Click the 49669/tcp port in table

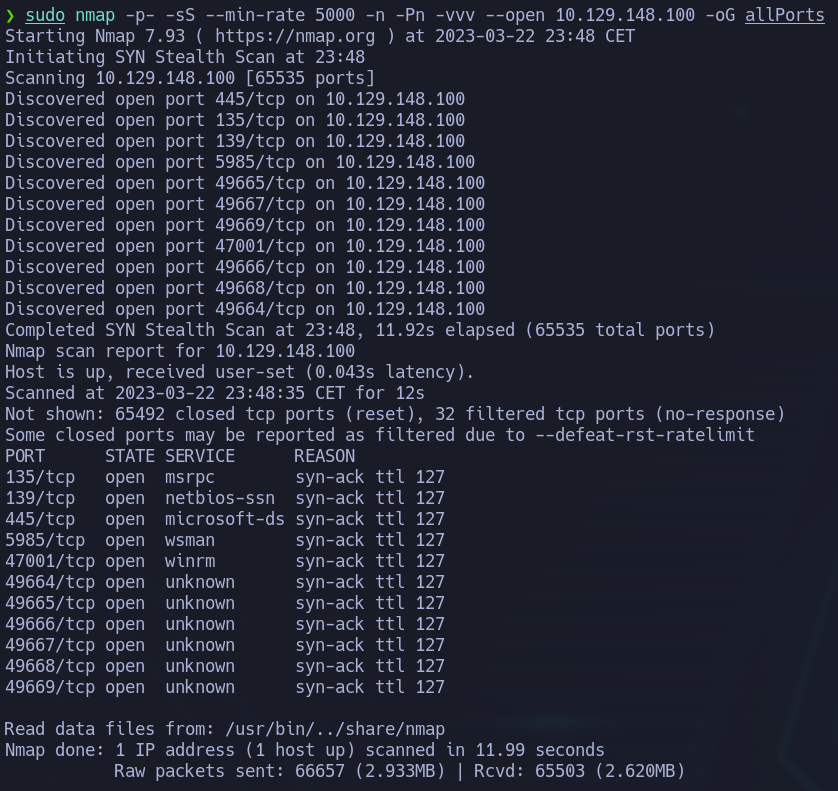(50, 687)
